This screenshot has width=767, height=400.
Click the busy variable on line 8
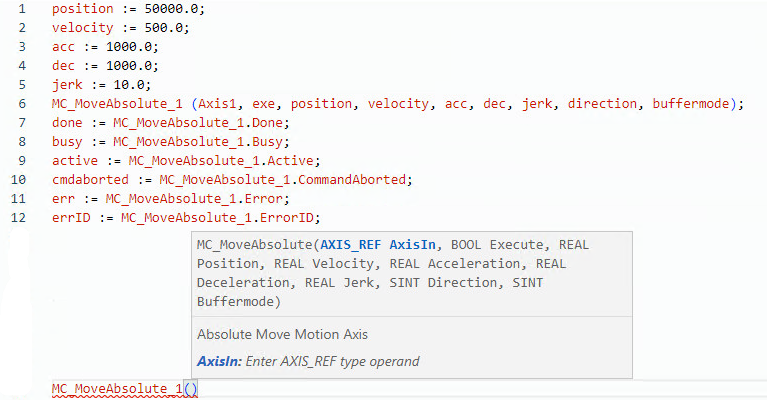pos(67,142)
